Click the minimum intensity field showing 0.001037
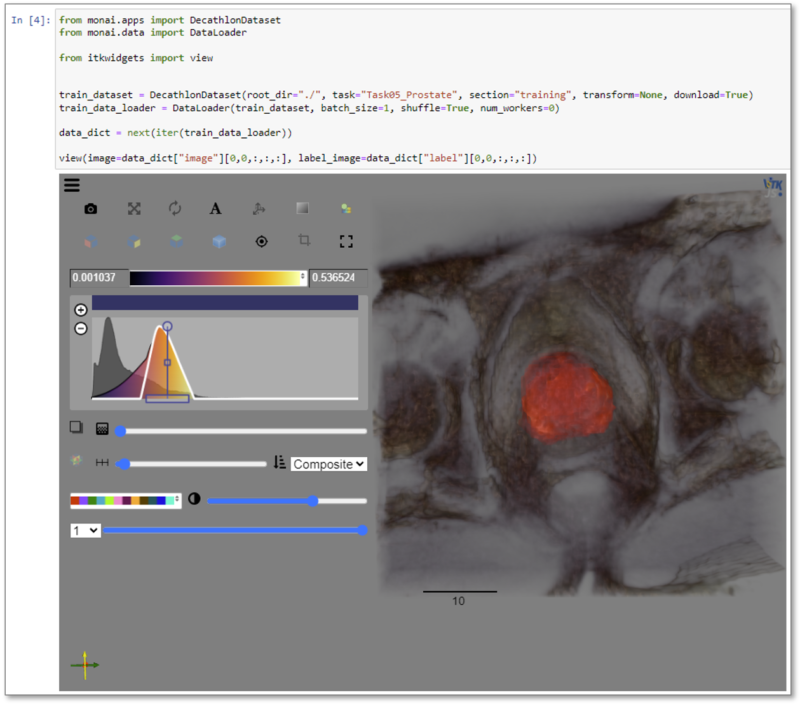 [x=97, y=275]
